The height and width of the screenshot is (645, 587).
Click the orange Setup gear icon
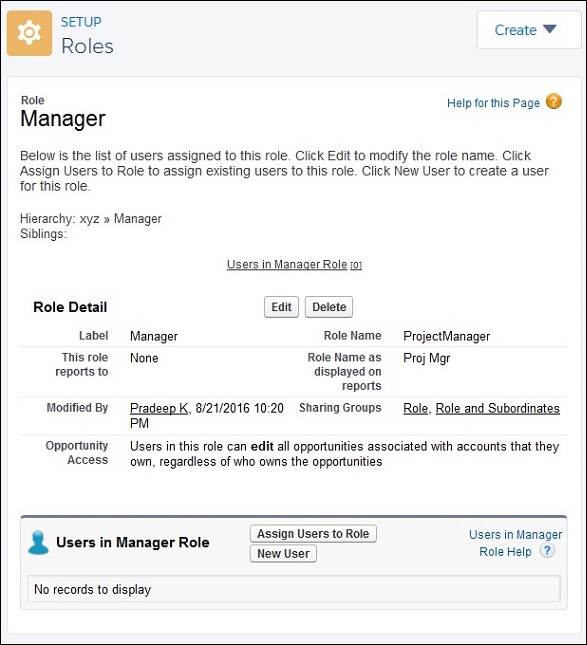click(29, 33)
